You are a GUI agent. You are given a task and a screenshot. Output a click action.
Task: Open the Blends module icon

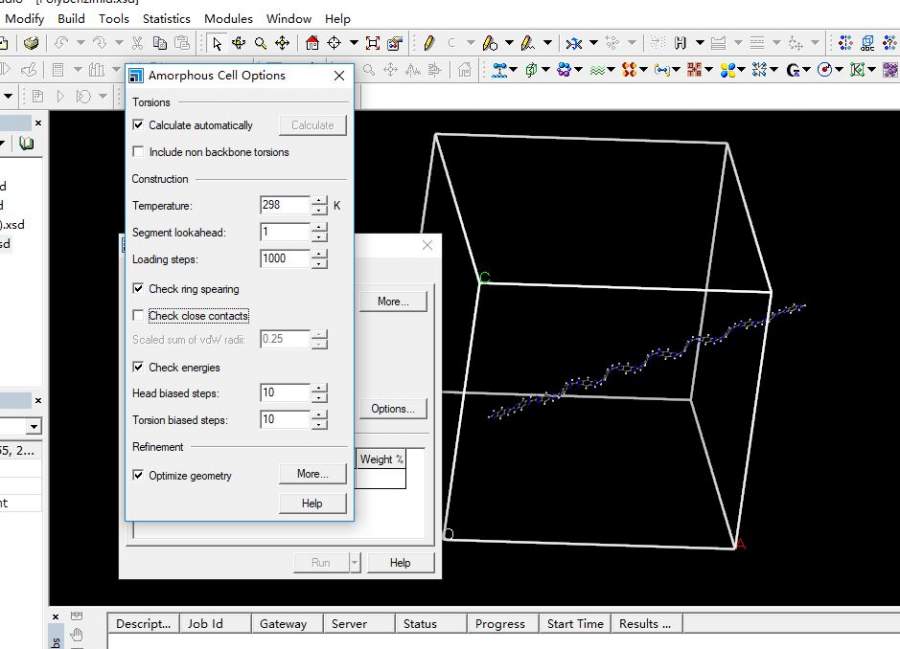(x=564, y=70)
